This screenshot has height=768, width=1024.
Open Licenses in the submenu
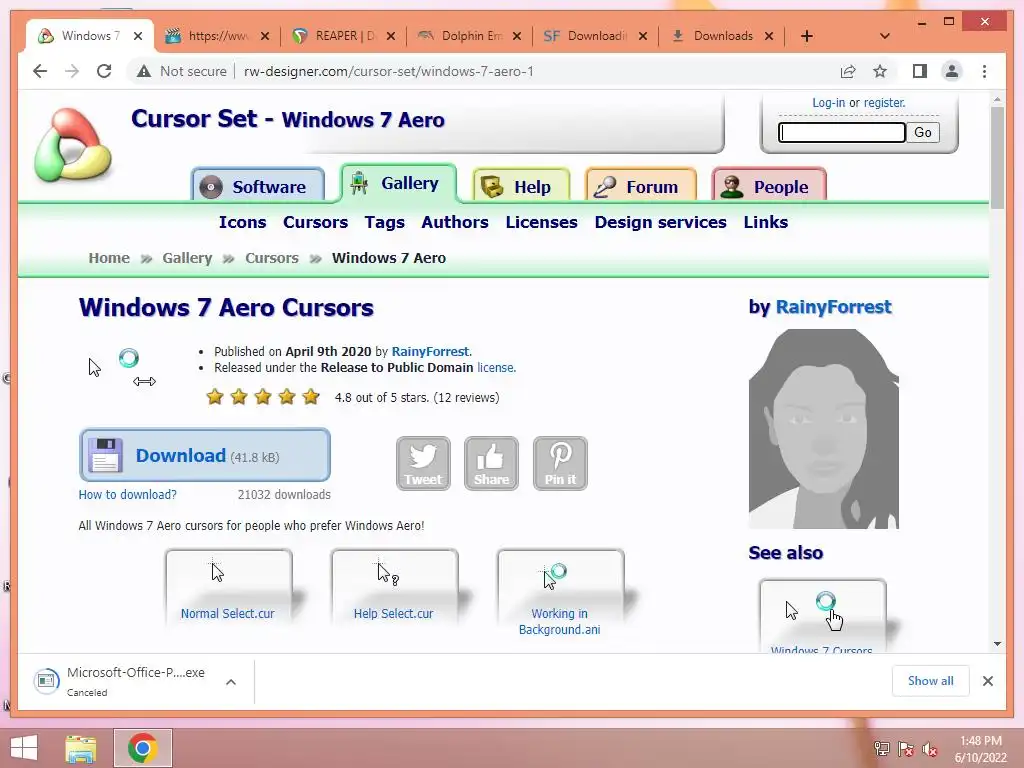click(541, 222)
